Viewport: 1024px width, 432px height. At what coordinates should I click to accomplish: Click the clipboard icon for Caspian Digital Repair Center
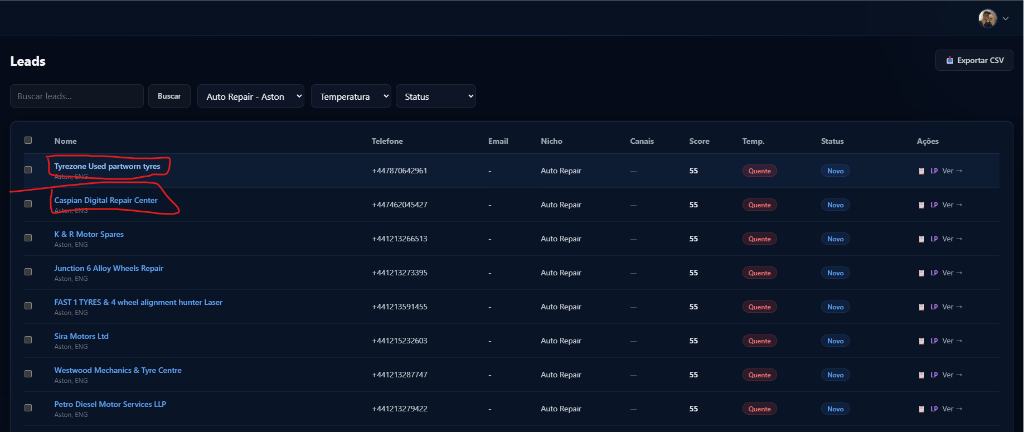[921, 205]
